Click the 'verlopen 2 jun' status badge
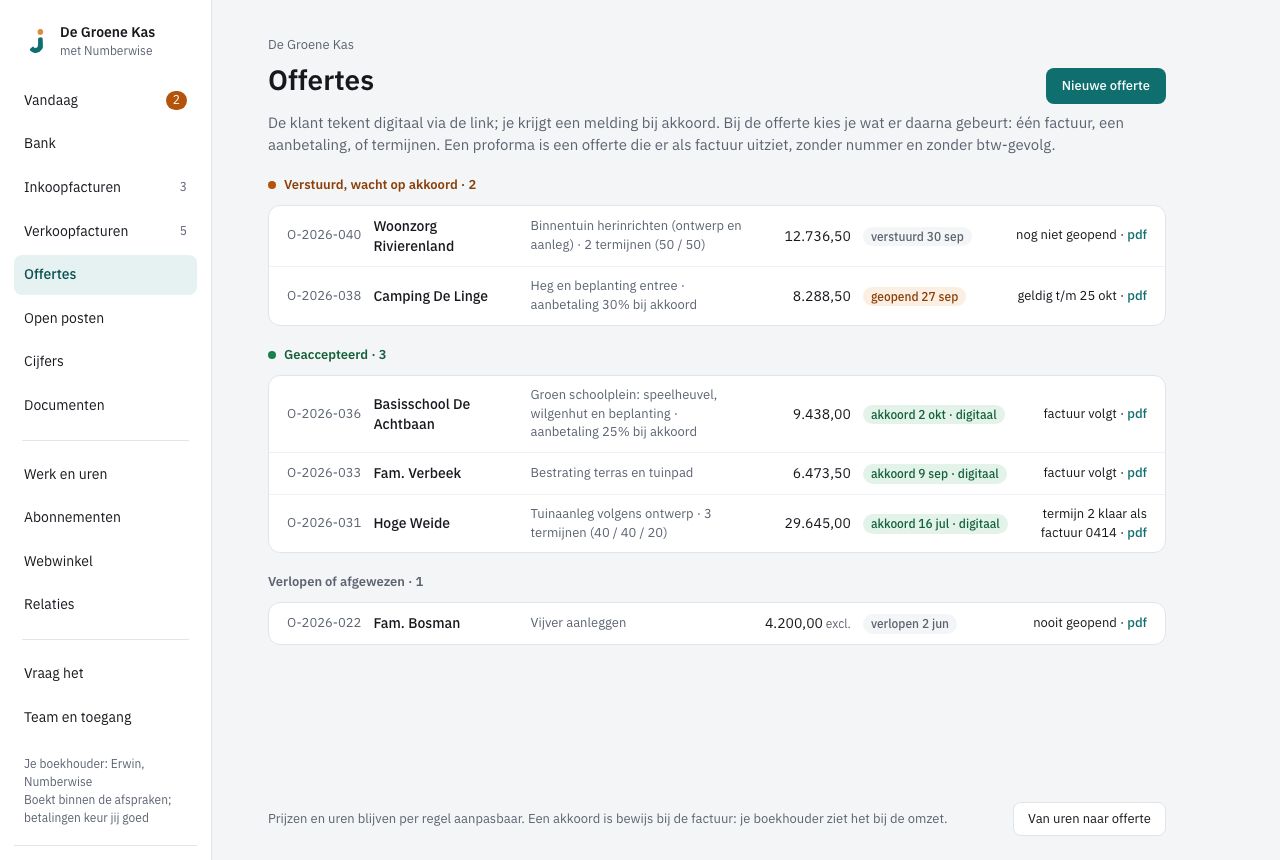 910,624
